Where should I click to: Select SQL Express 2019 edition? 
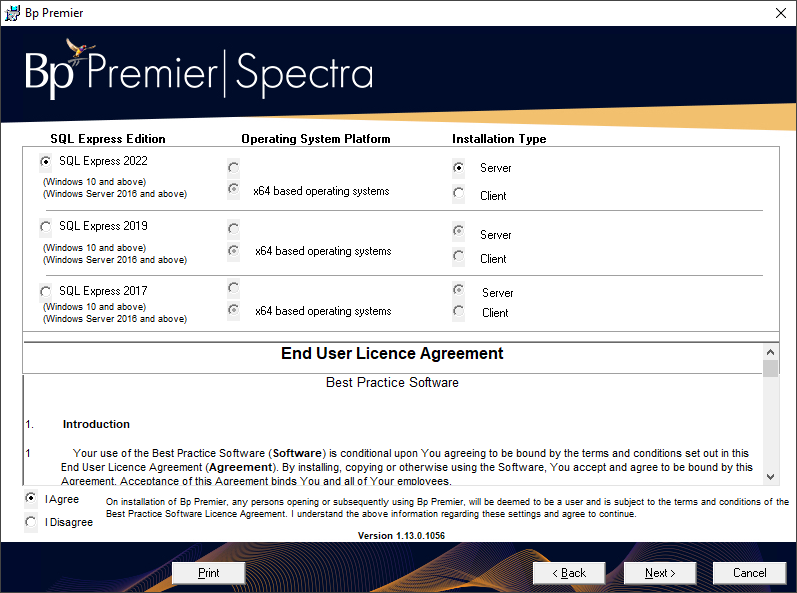coord(46,226)
